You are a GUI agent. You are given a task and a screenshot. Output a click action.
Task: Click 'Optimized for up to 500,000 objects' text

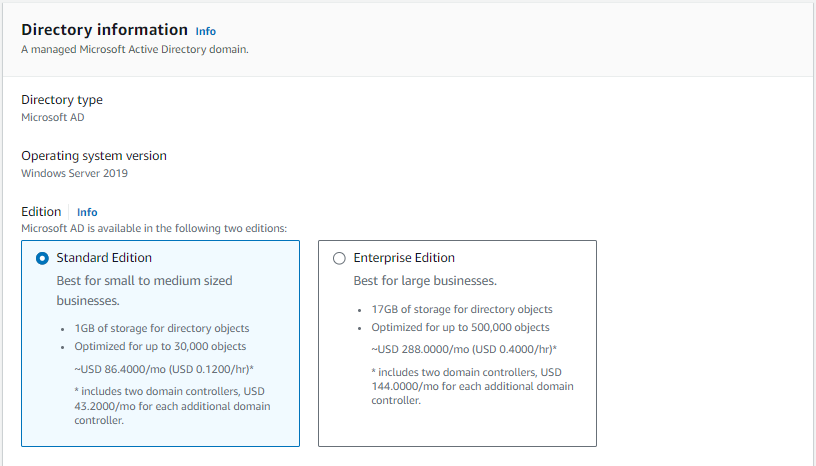coord(460,328)
